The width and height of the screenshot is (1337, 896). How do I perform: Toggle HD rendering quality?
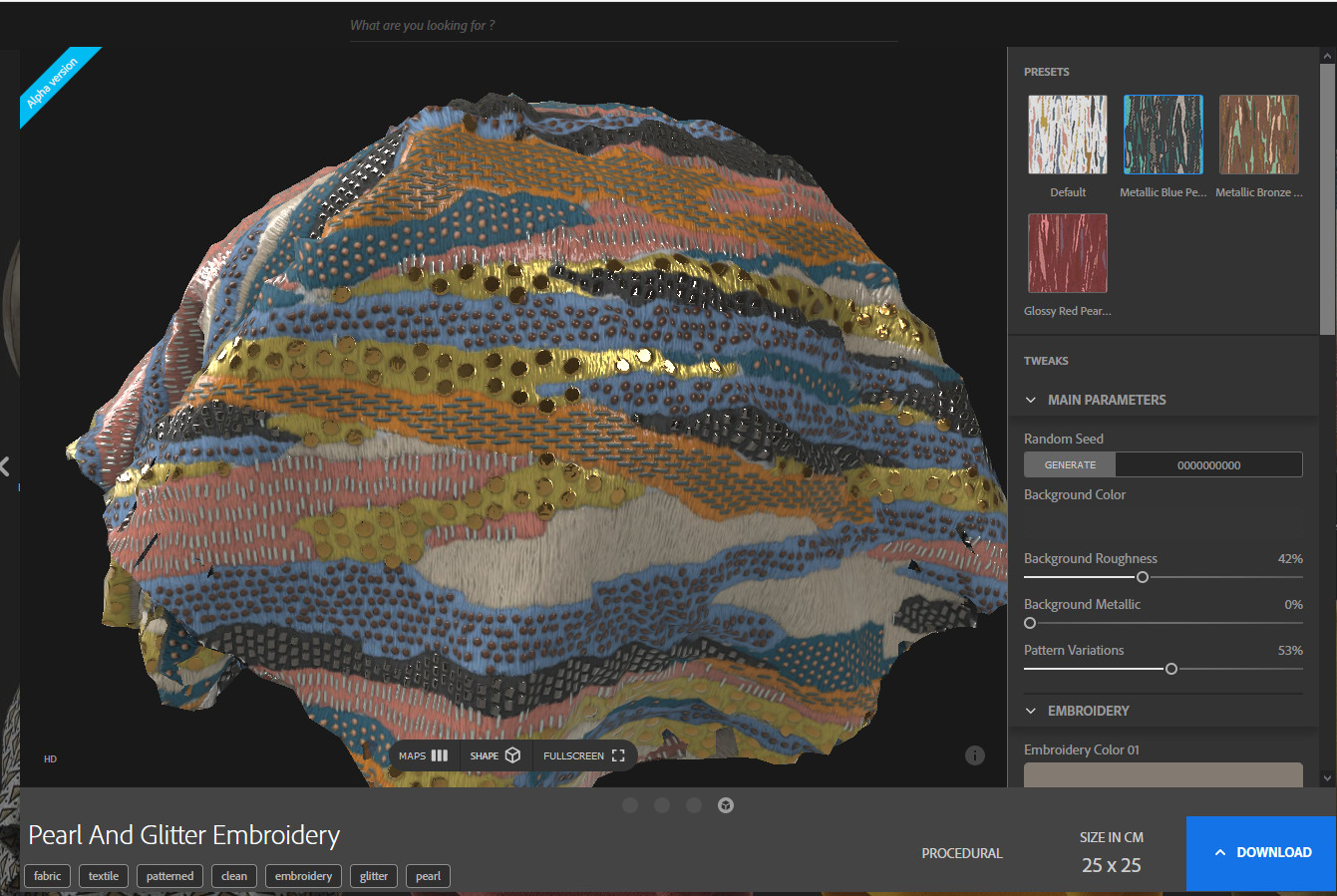click(x=50, y=759)
